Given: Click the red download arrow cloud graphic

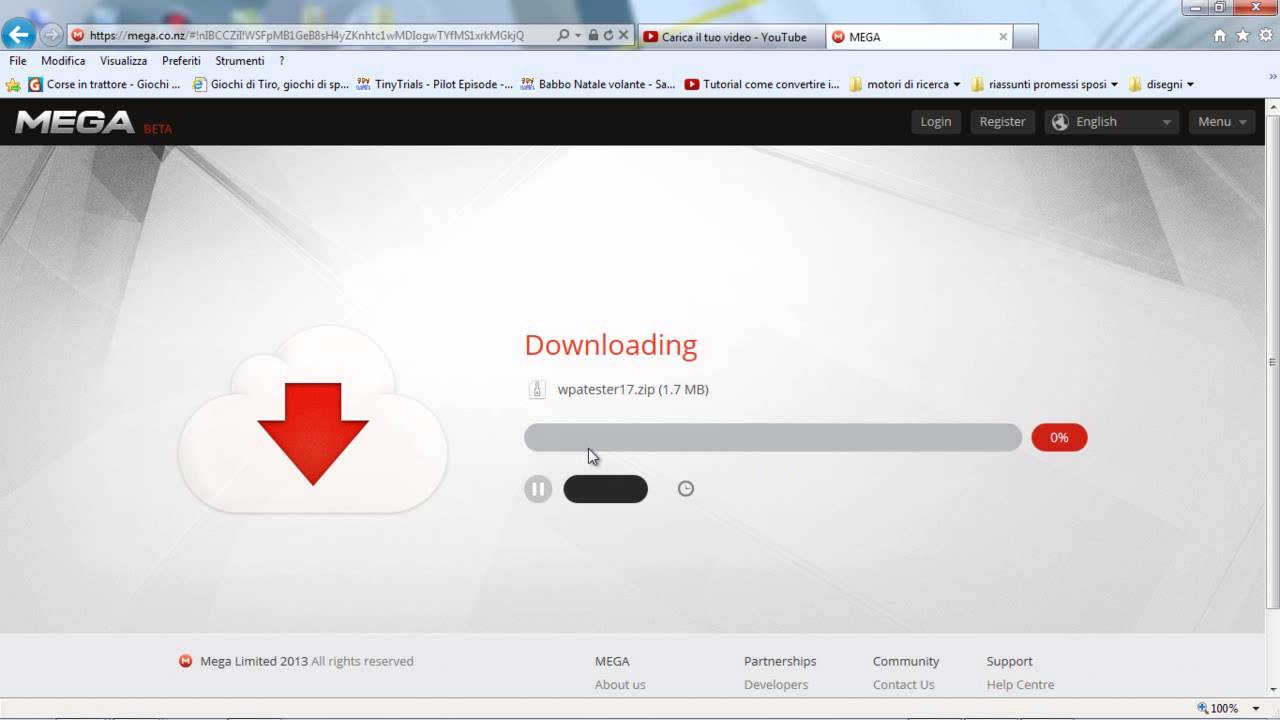Looking at the screenshot, I should tap(313, 420).
